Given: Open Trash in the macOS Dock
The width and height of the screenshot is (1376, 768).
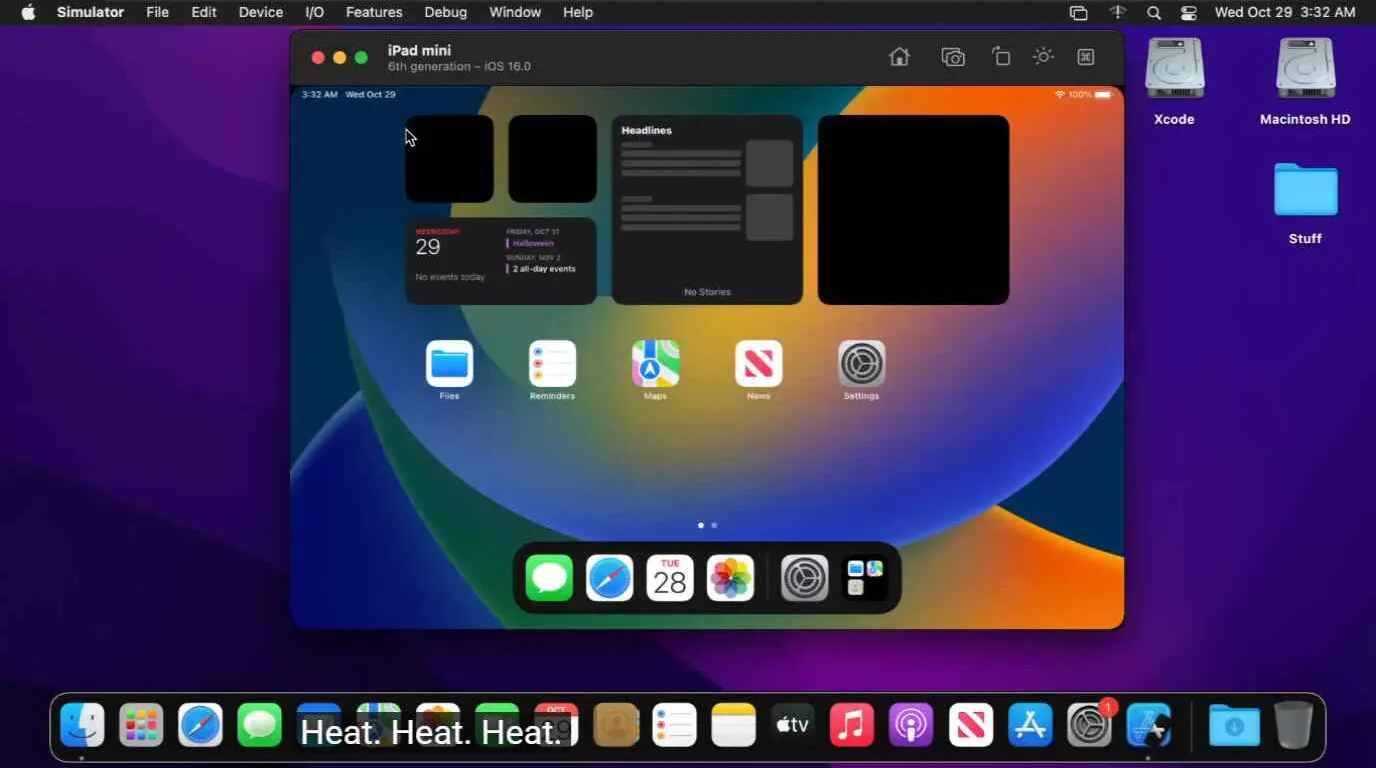Looking at the screenshot, I should pyautogui.click(x=1293, y=725).
